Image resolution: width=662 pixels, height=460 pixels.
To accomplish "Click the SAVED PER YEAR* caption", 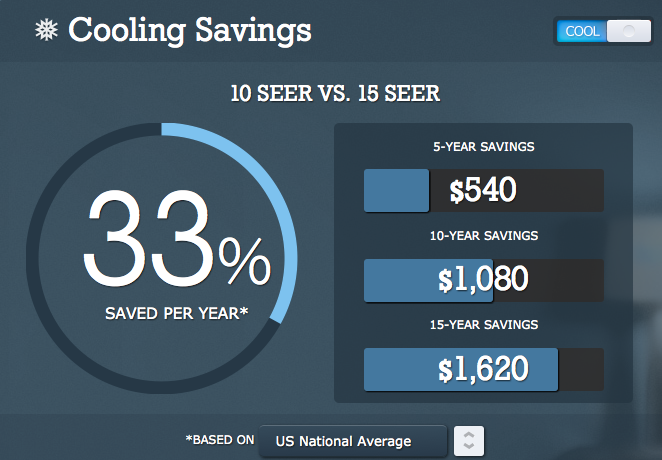I will [x=176, y=314].
